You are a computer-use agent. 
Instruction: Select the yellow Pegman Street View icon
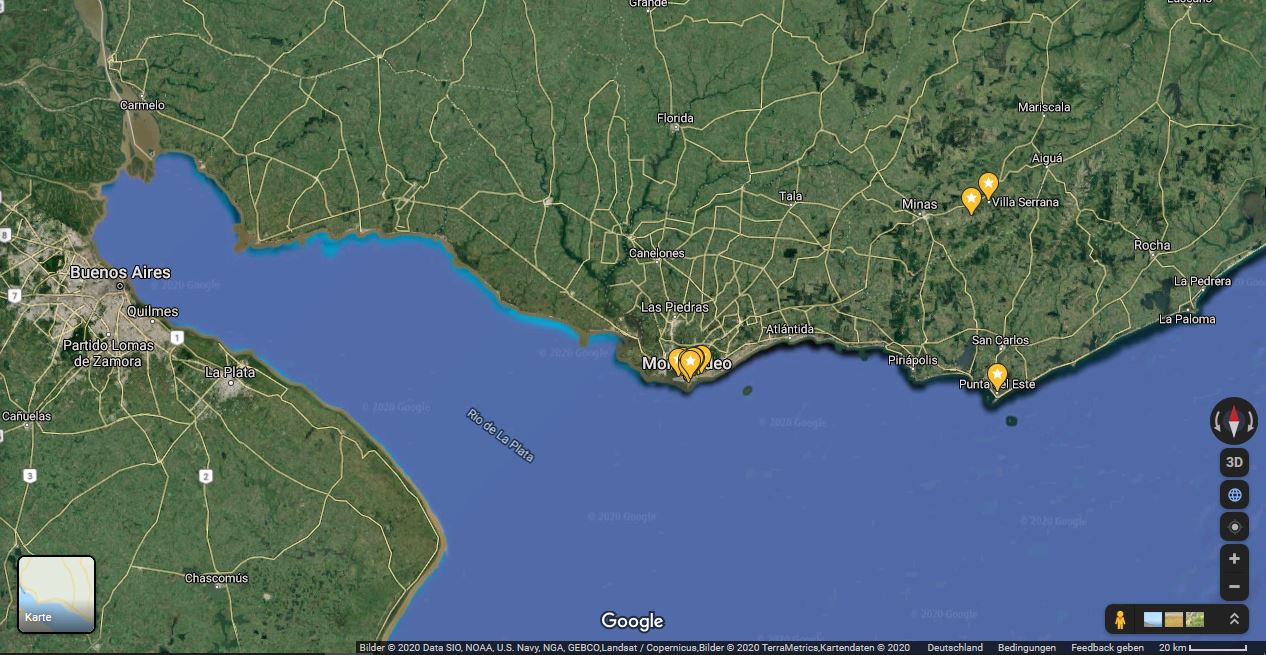[x=1120, y=619]
